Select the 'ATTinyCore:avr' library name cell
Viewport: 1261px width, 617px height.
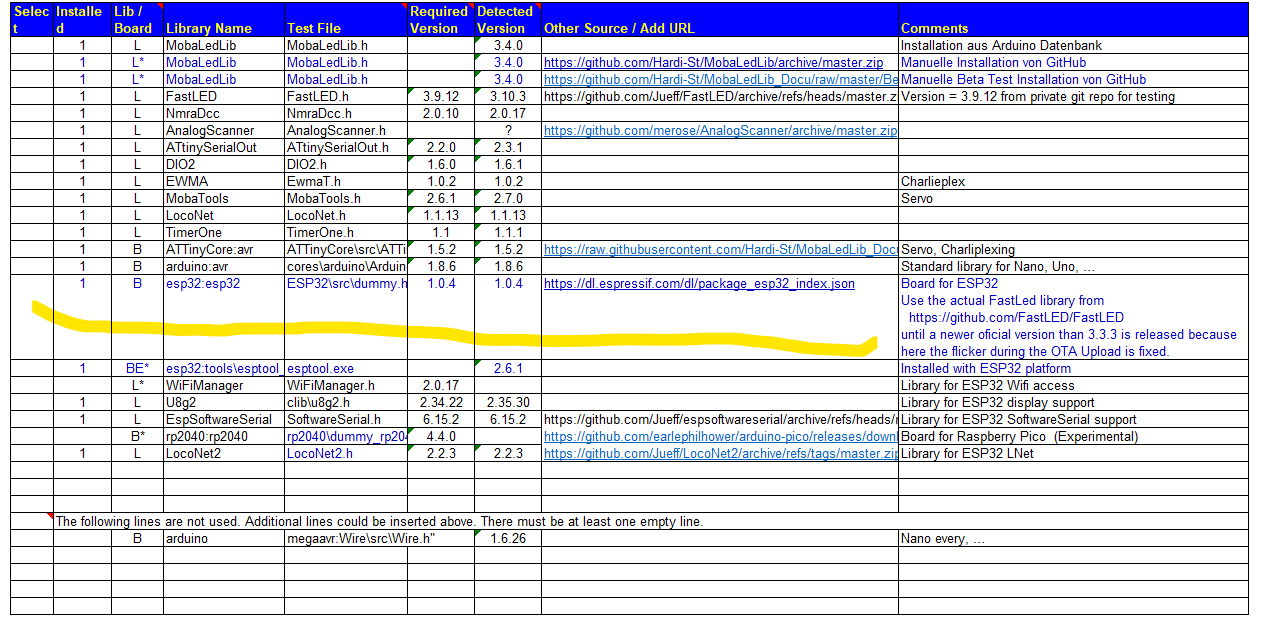[x=224, y=250]
